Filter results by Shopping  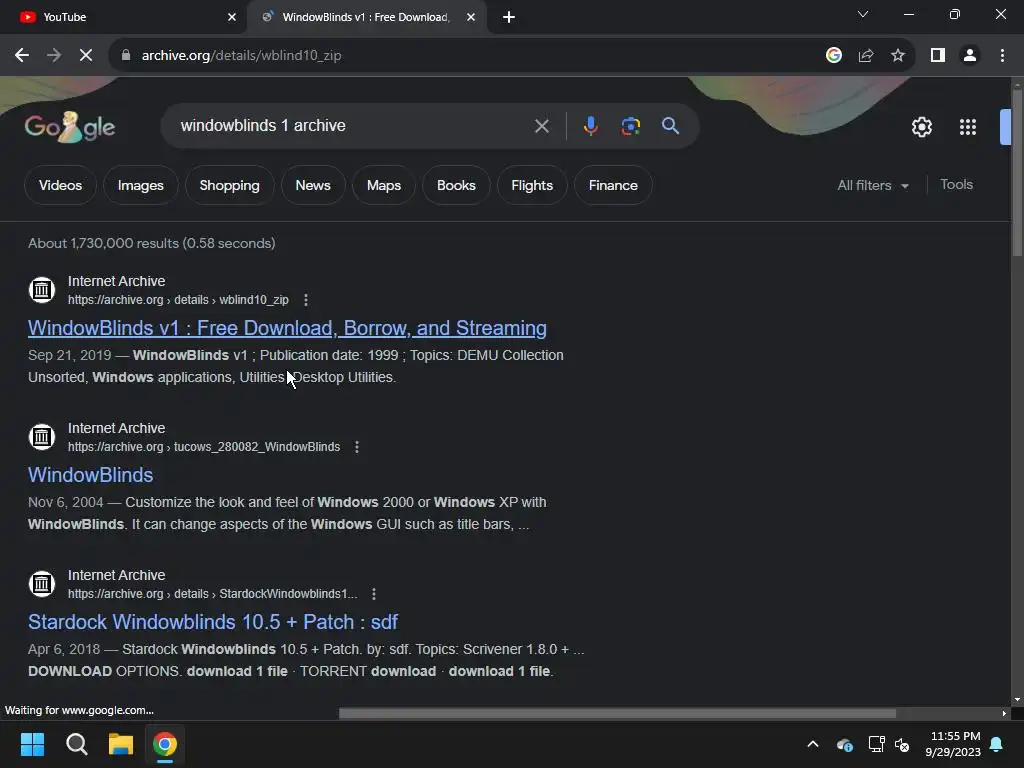(229, 185)
